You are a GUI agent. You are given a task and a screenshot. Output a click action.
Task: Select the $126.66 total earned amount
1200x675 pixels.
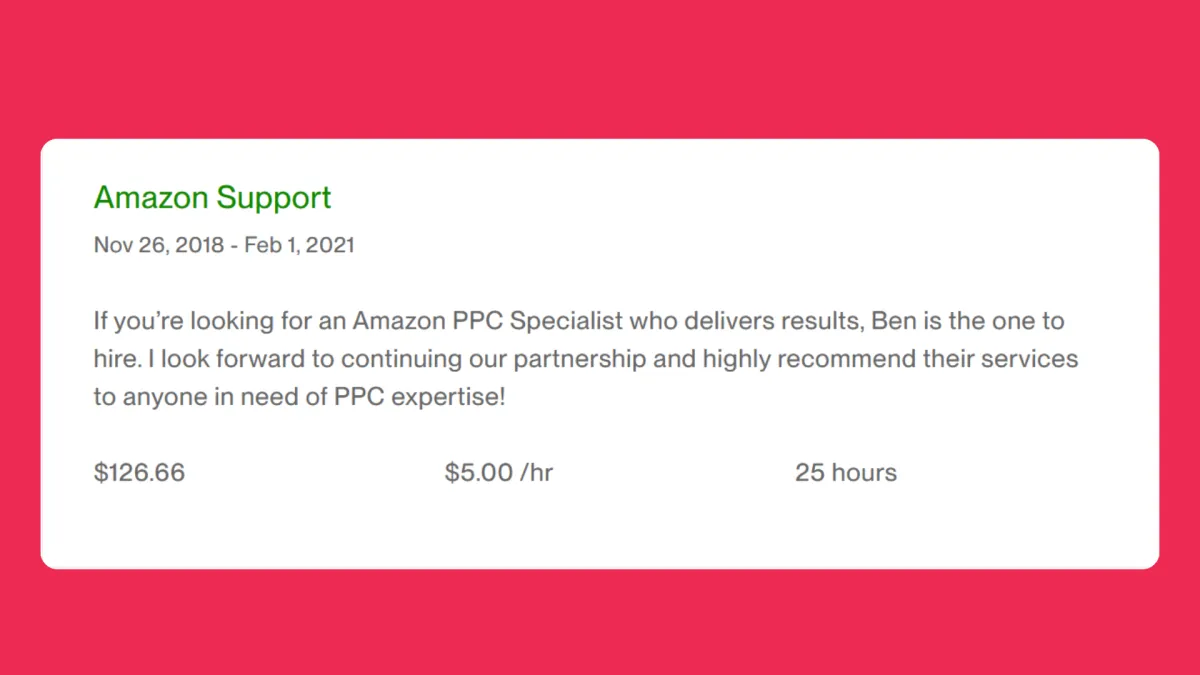pyautogui.click(x=139, y=473)
